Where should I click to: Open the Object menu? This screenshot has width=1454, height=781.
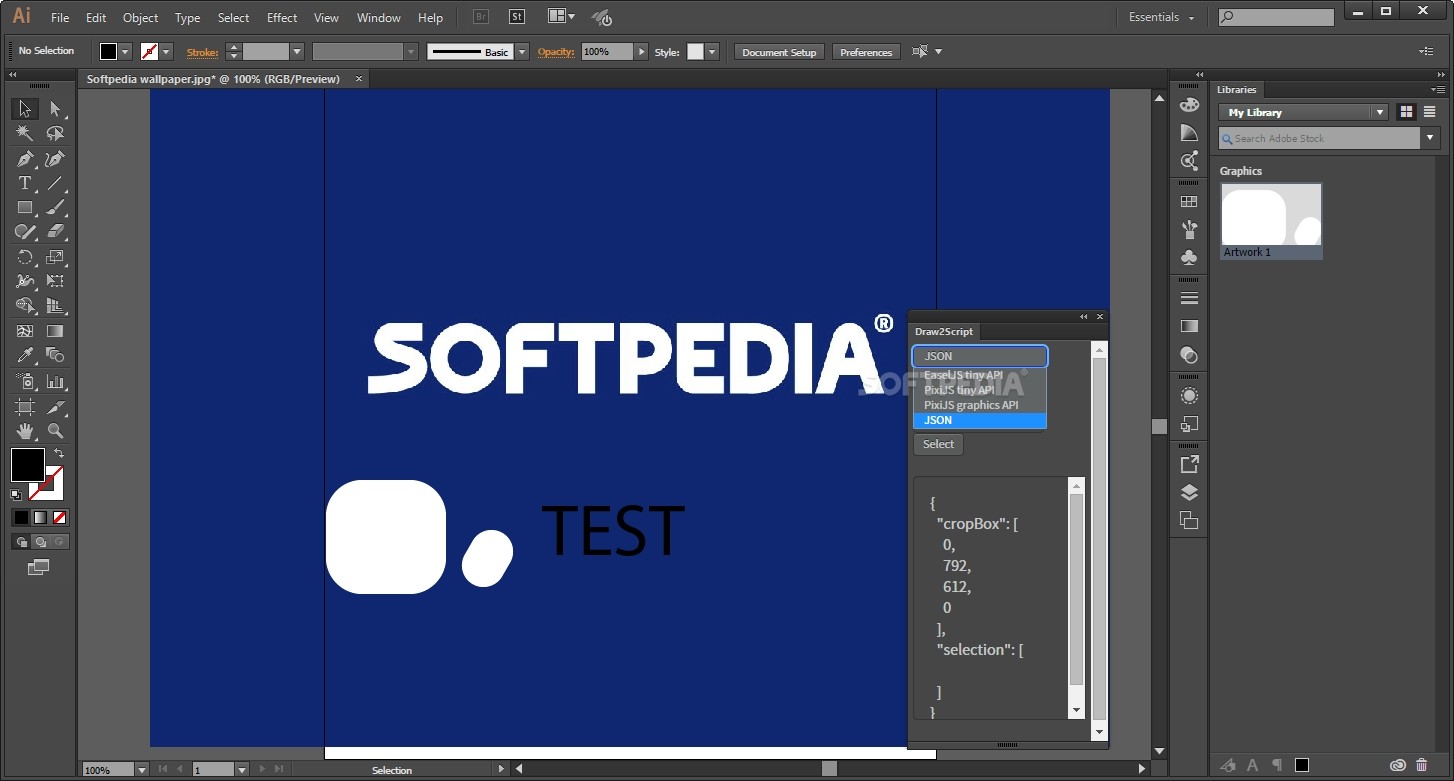(140, 17)
